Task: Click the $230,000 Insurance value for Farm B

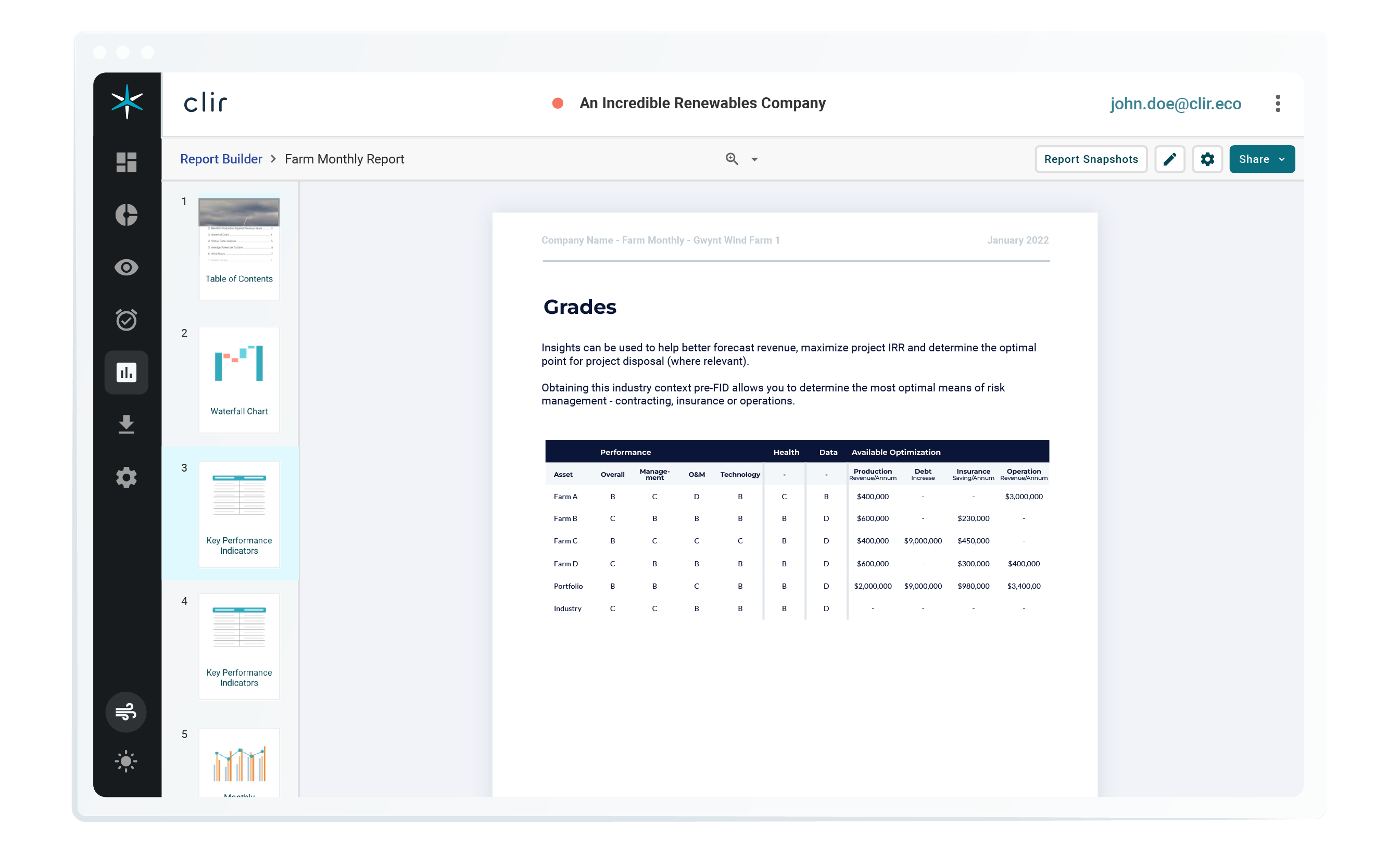Action: click(x=973, y=519)
